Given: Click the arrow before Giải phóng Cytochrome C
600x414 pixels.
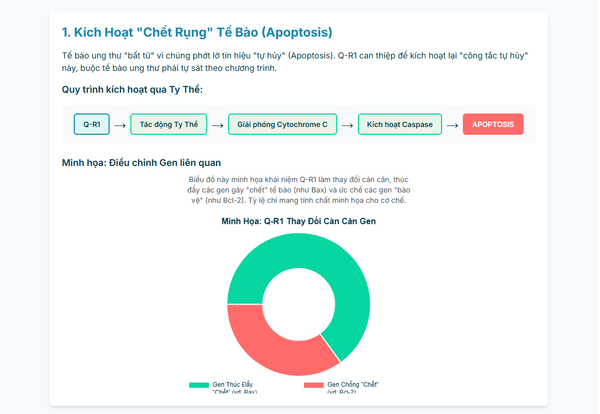Looking at the screenshot, I should tap(217, 125).
